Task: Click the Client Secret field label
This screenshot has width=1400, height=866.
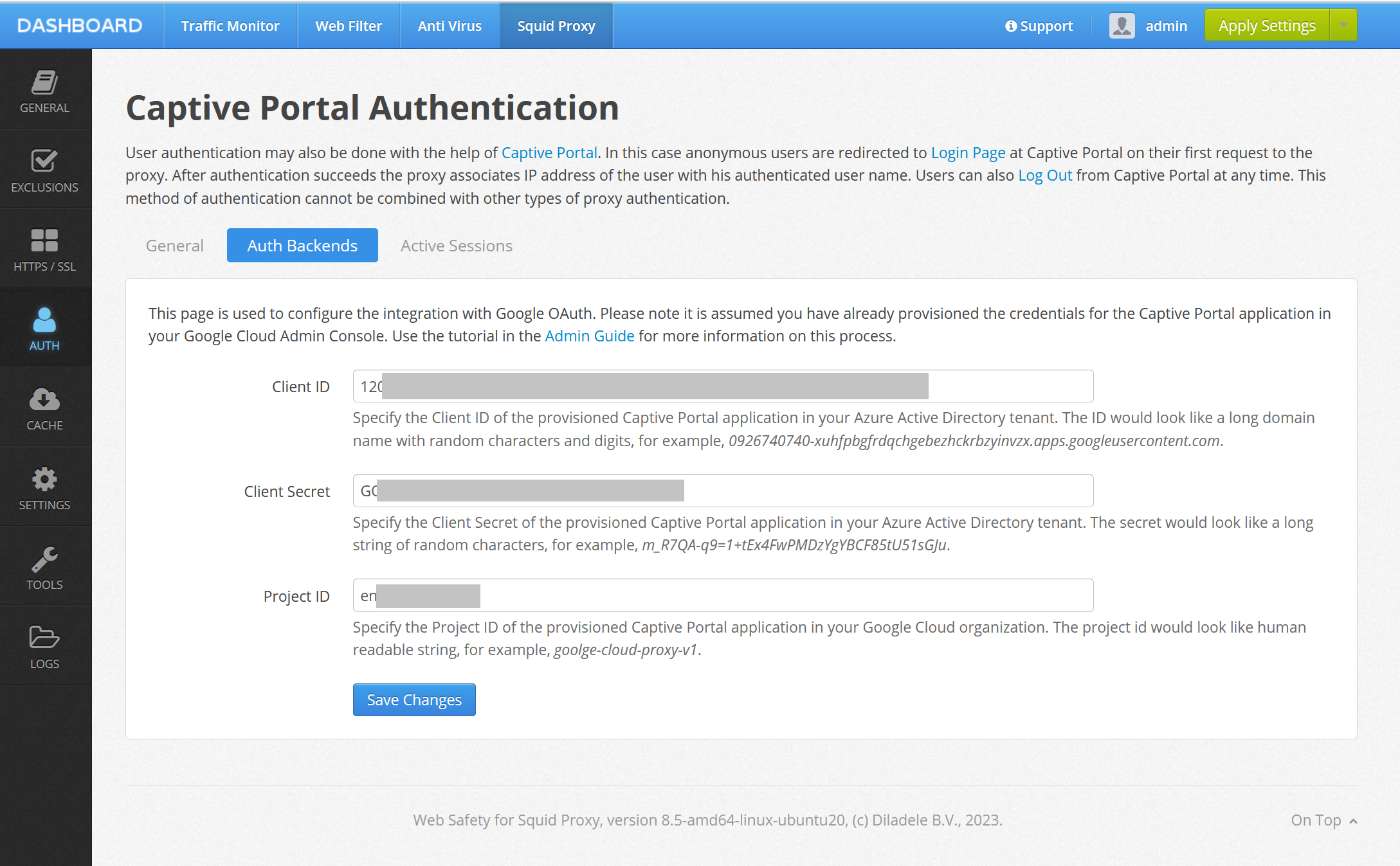Action: [x=287, y=492]
